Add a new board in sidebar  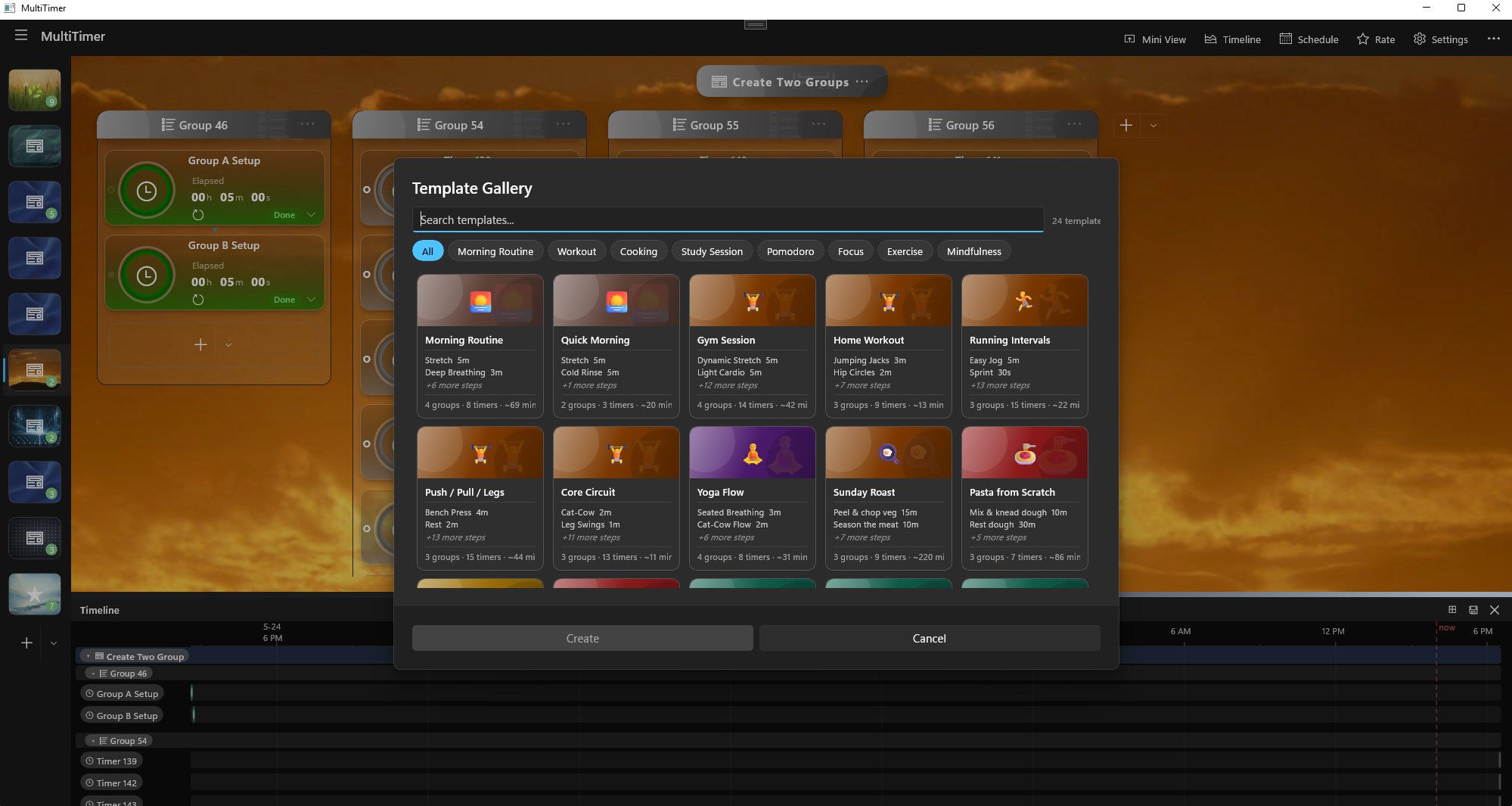click(x=26, y=643)
